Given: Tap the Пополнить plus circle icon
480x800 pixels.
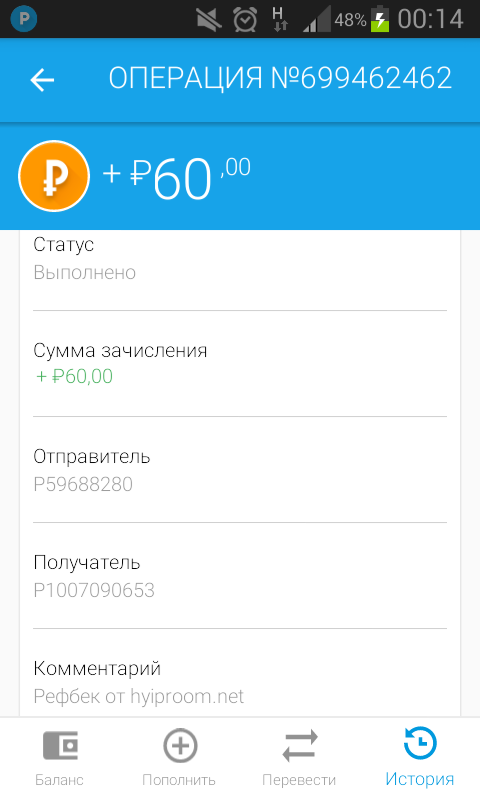Looking at the screenshot, I should pos(180,745).
